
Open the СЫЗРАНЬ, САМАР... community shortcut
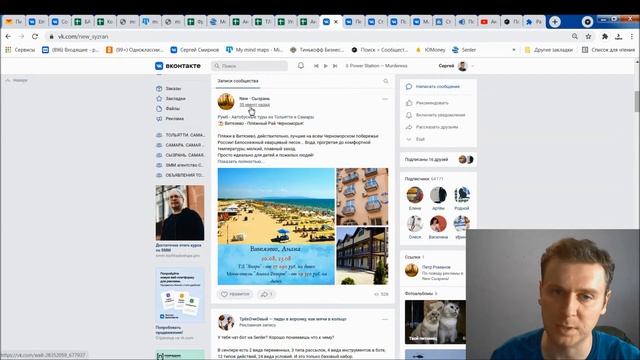click(180, 155)
